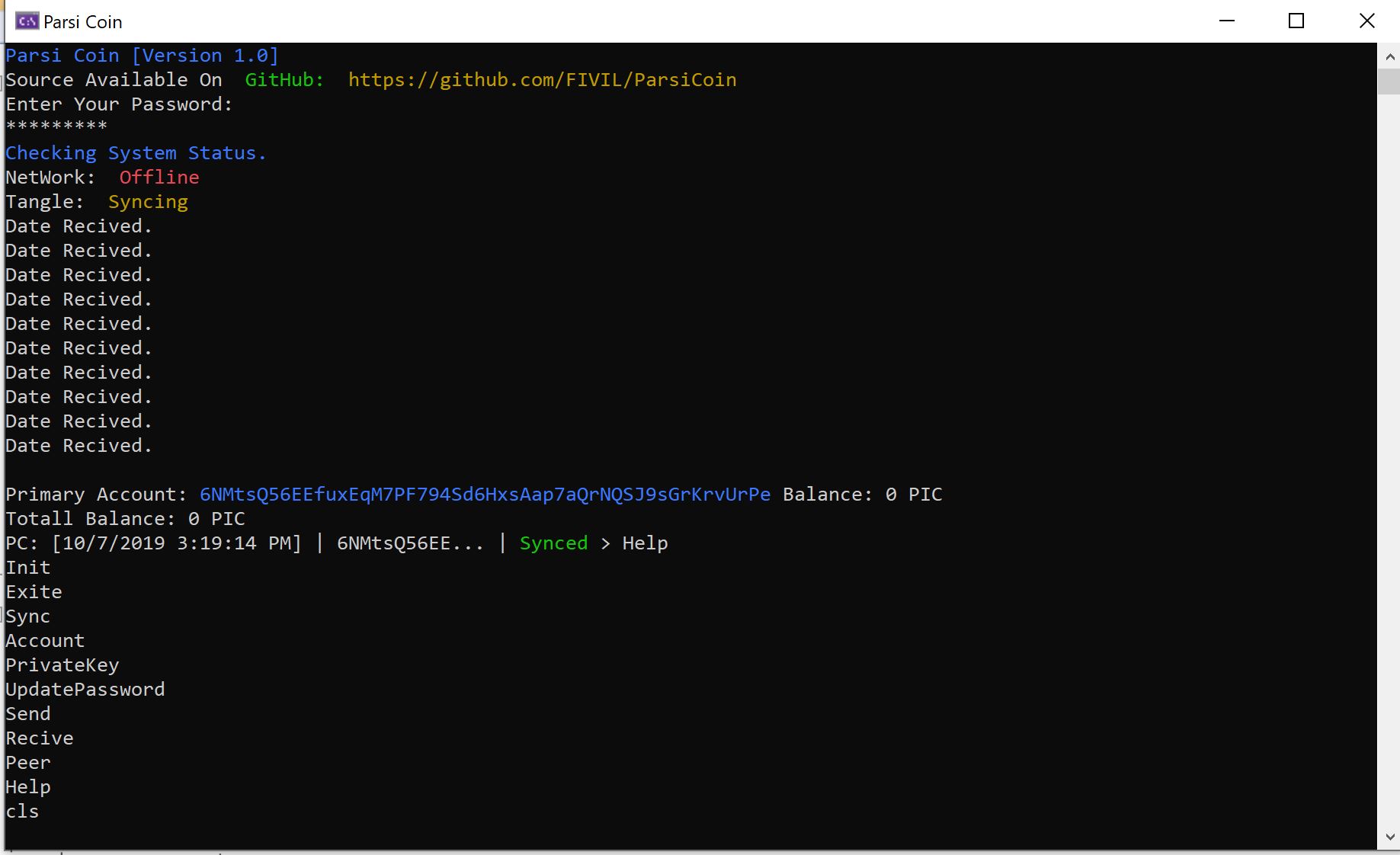Click the scrollbar down arrow
This screenshot has height=855, width=1400.
pyautogui.click(x=1389, y=837)
